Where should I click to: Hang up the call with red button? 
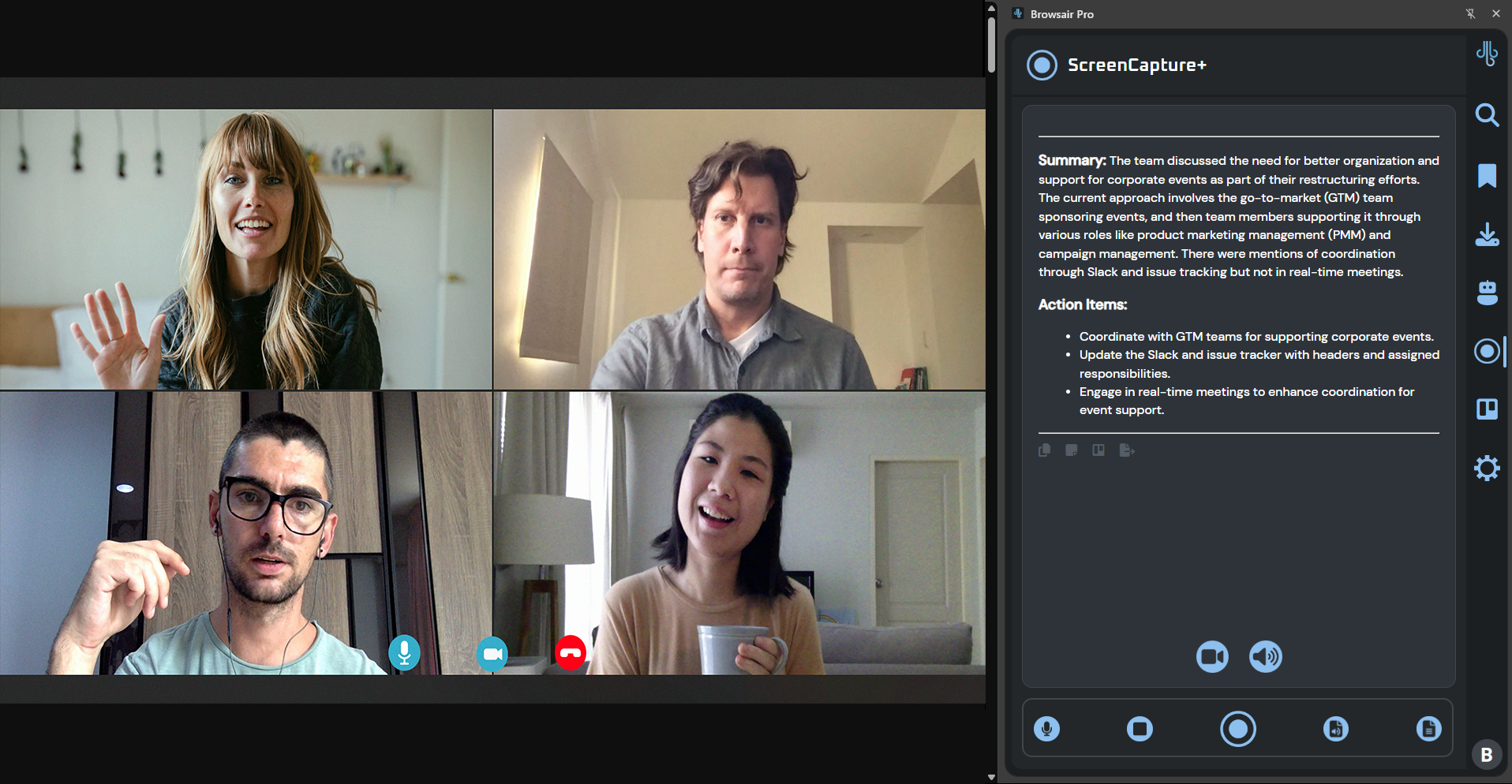[570, 653]
